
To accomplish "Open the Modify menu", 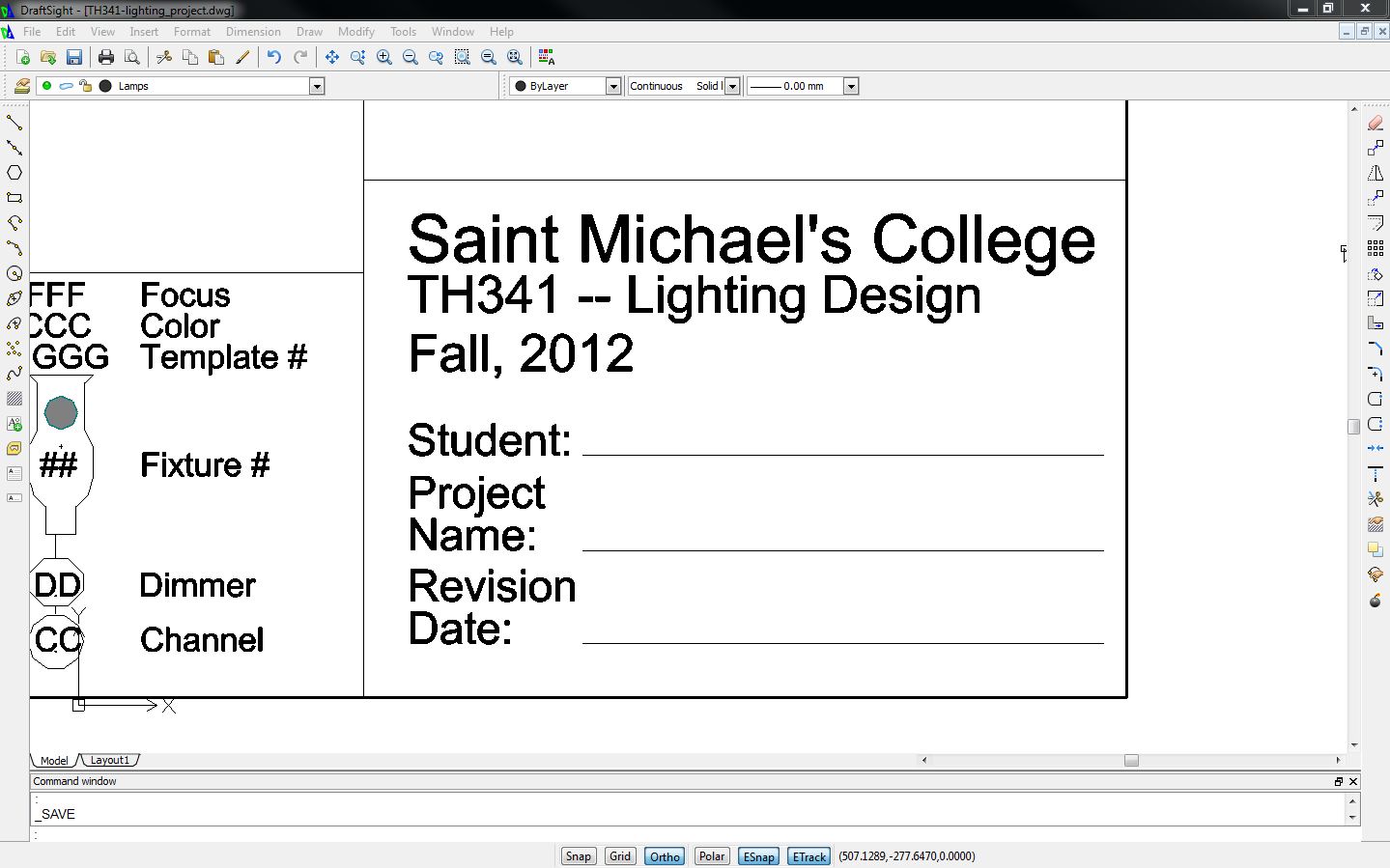I will [x=355, y=32].
